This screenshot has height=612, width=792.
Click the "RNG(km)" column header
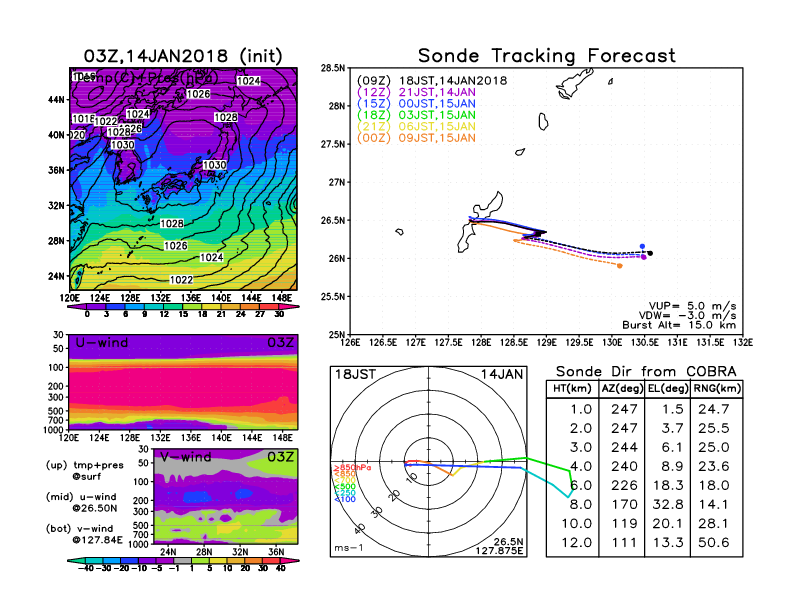717,389
